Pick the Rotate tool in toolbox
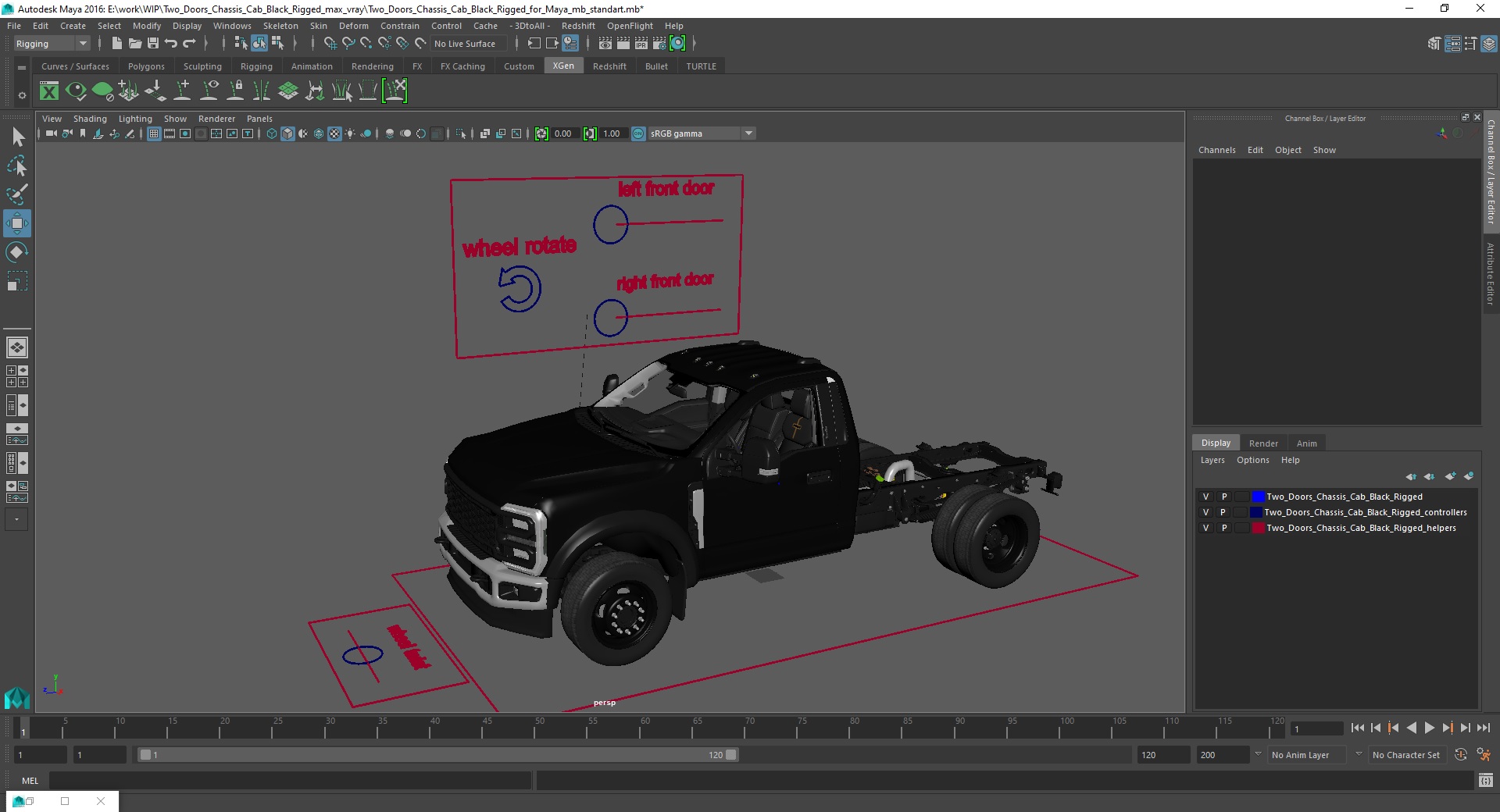The image size is (1500, 812). (x=17, y=252)
